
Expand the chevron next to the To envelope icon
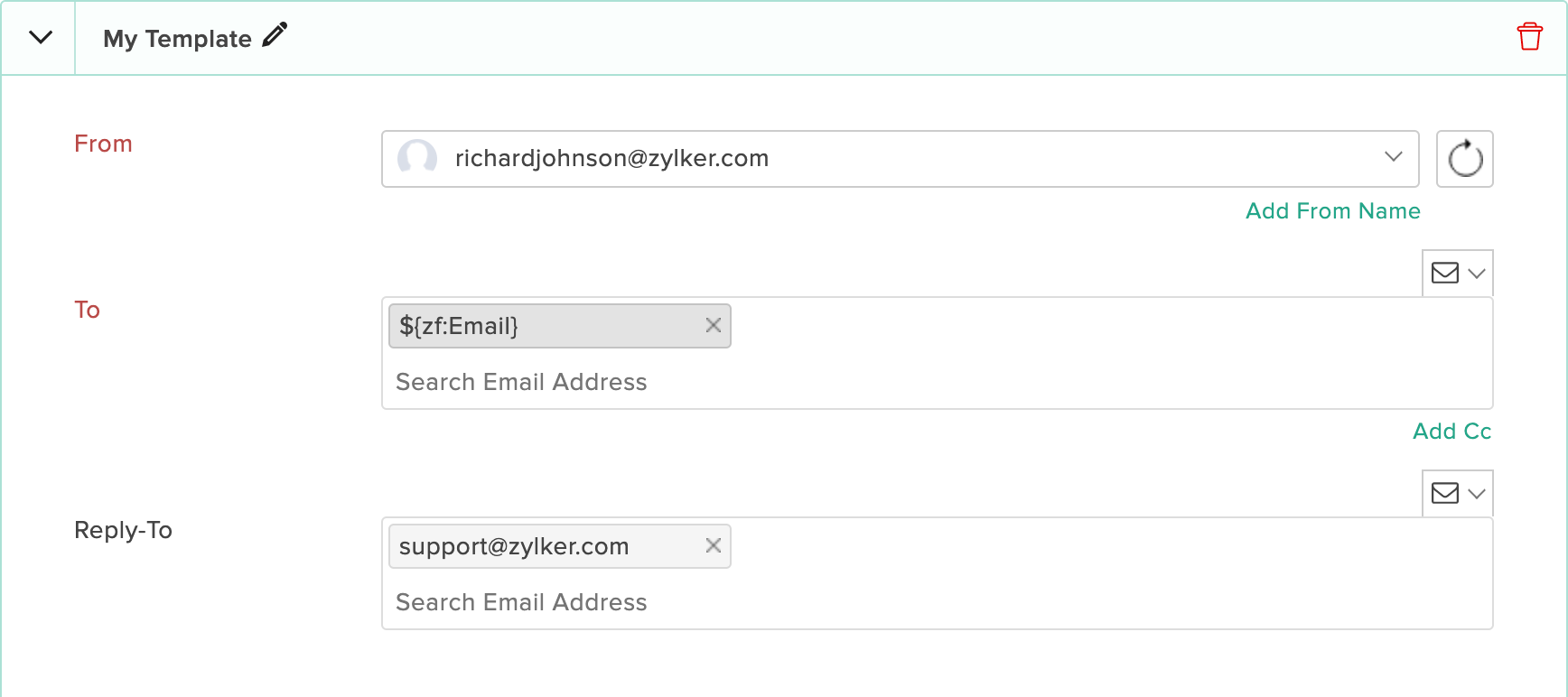[x=1477, y=274]
